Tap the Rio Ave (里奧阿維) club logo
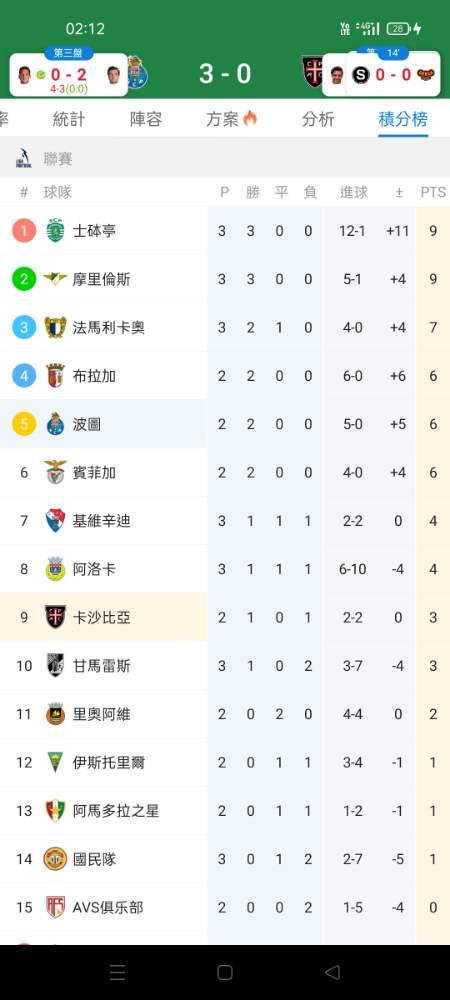This screenshot has width=450, height=1000. [55, 714]
